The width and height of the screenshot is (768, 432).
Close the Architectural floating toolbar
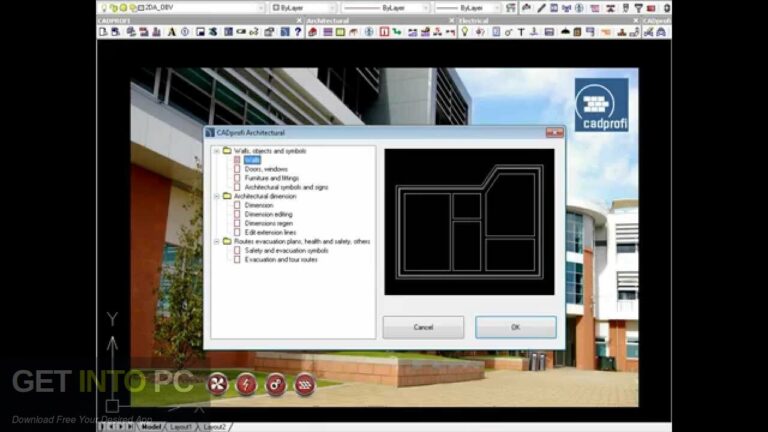(452, 21)
